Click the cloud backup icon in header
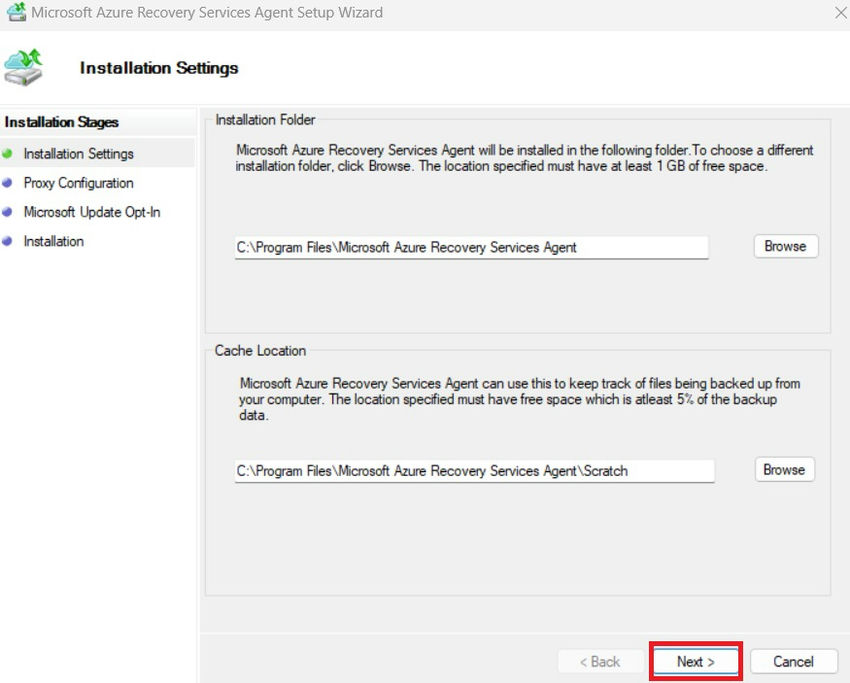 click(24, 67)
